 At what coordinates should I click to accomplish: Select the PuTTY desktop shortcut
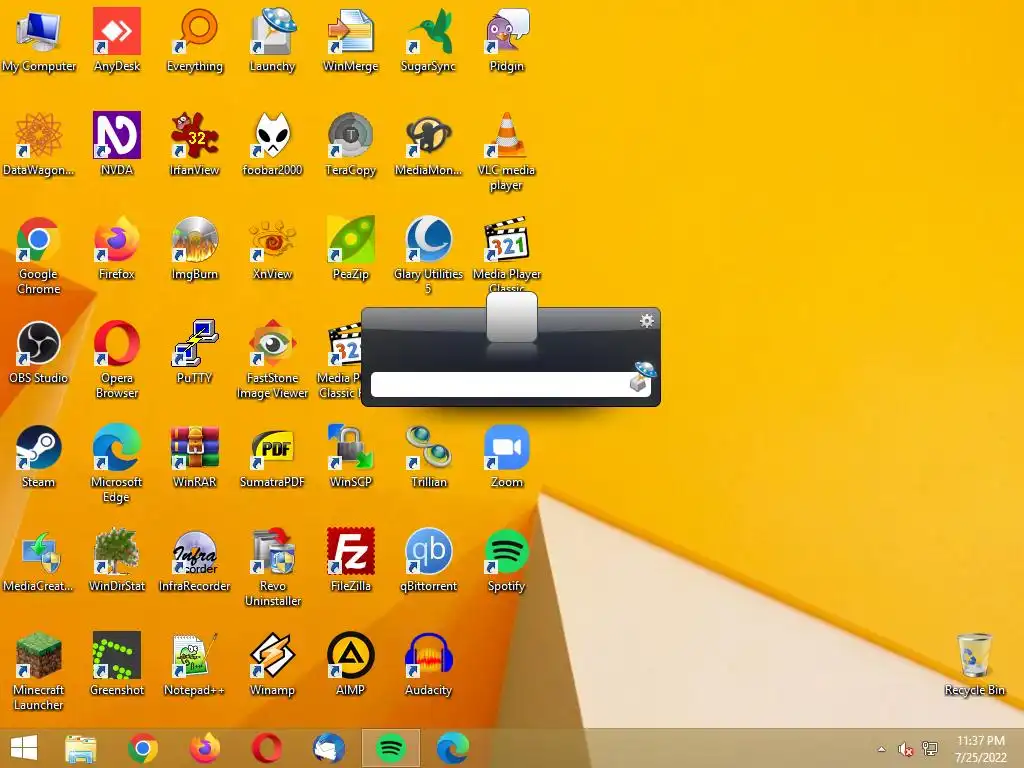[x=195, y=352]
